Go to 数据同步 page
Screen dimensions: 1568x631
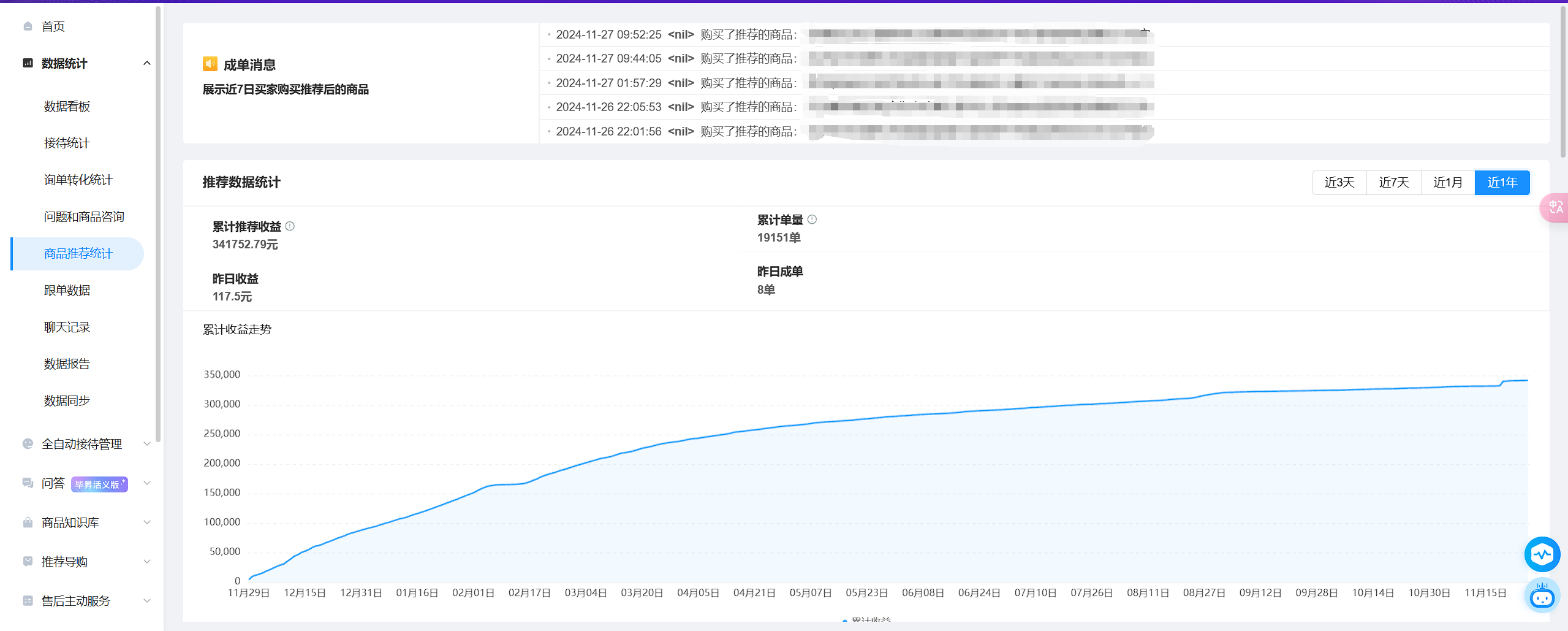point(67,400)
